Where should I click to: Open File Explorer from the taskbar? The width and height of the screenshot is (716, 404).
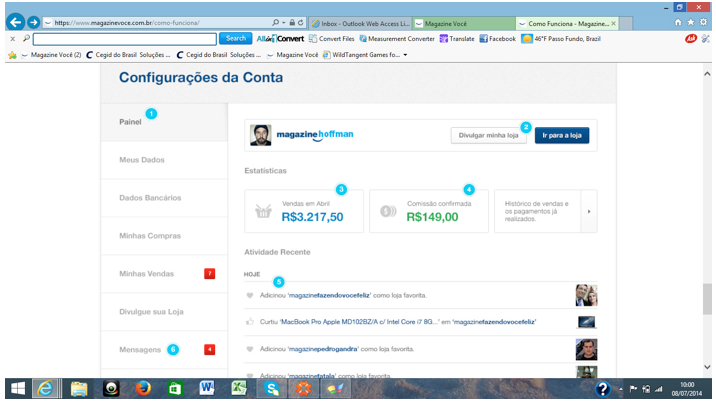click(x=79, y=388)
